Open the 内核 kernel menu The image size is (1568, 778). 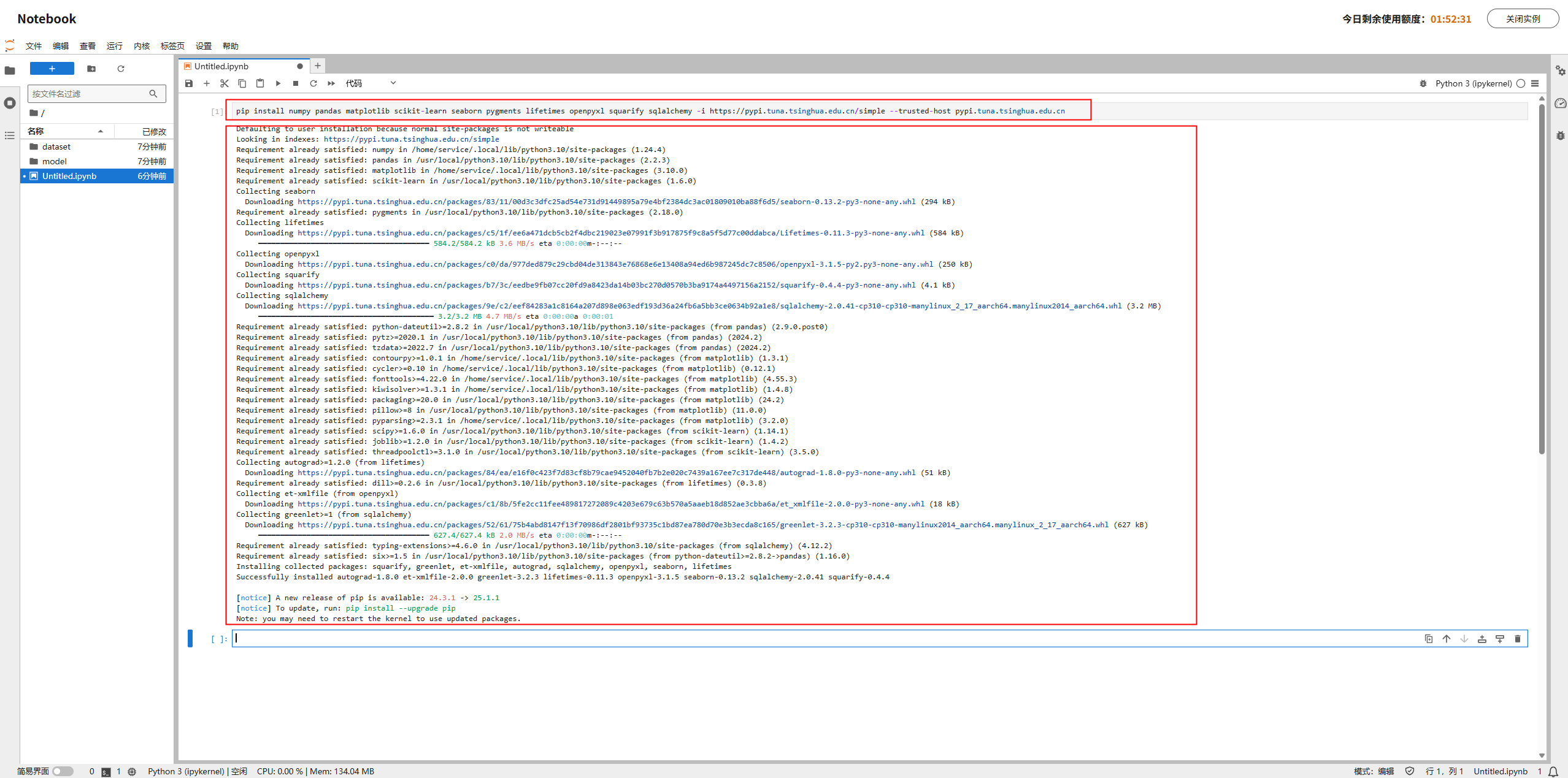pos(142,46)
